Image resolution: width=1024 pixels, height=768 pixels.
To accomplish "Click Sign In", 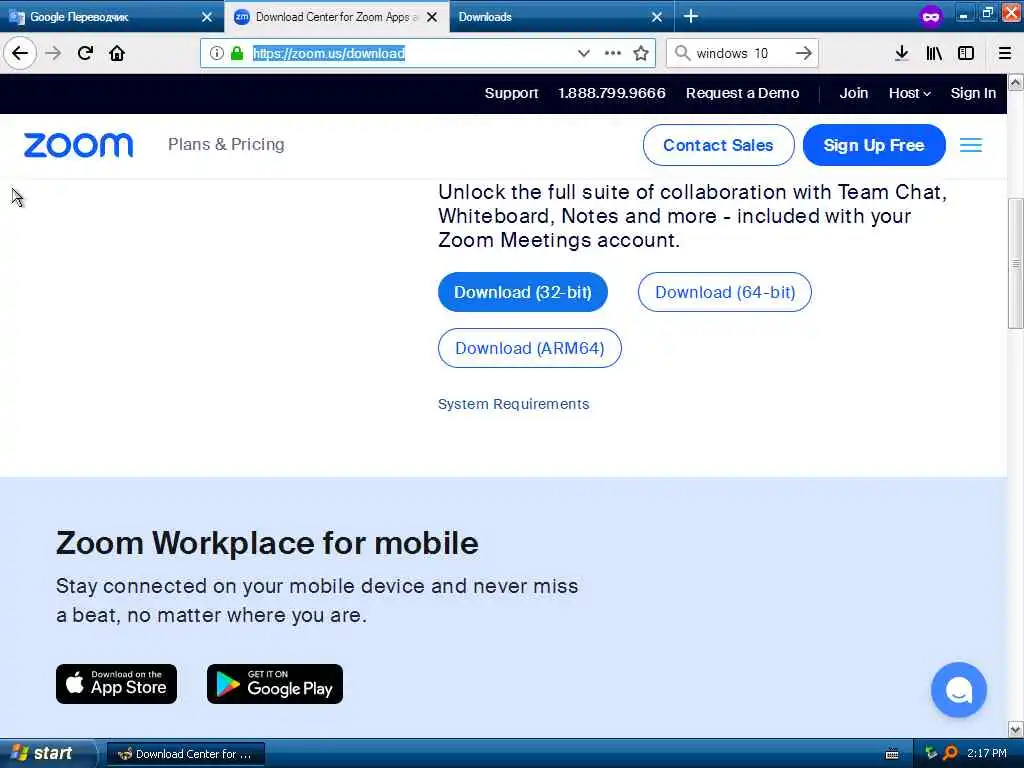I will point(973,93).
